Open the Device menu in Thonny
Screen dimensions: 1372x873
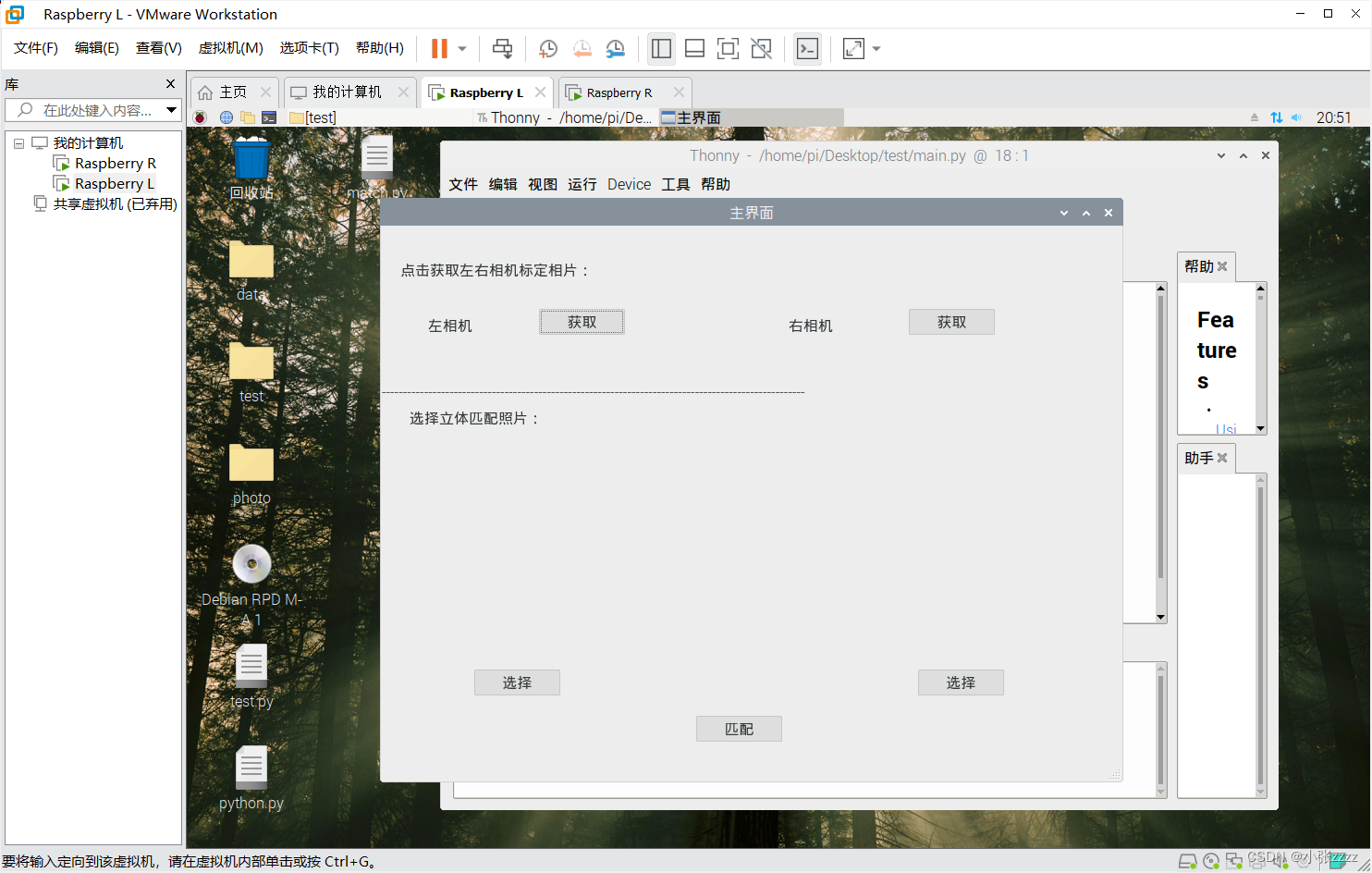(x=629, y=184)
